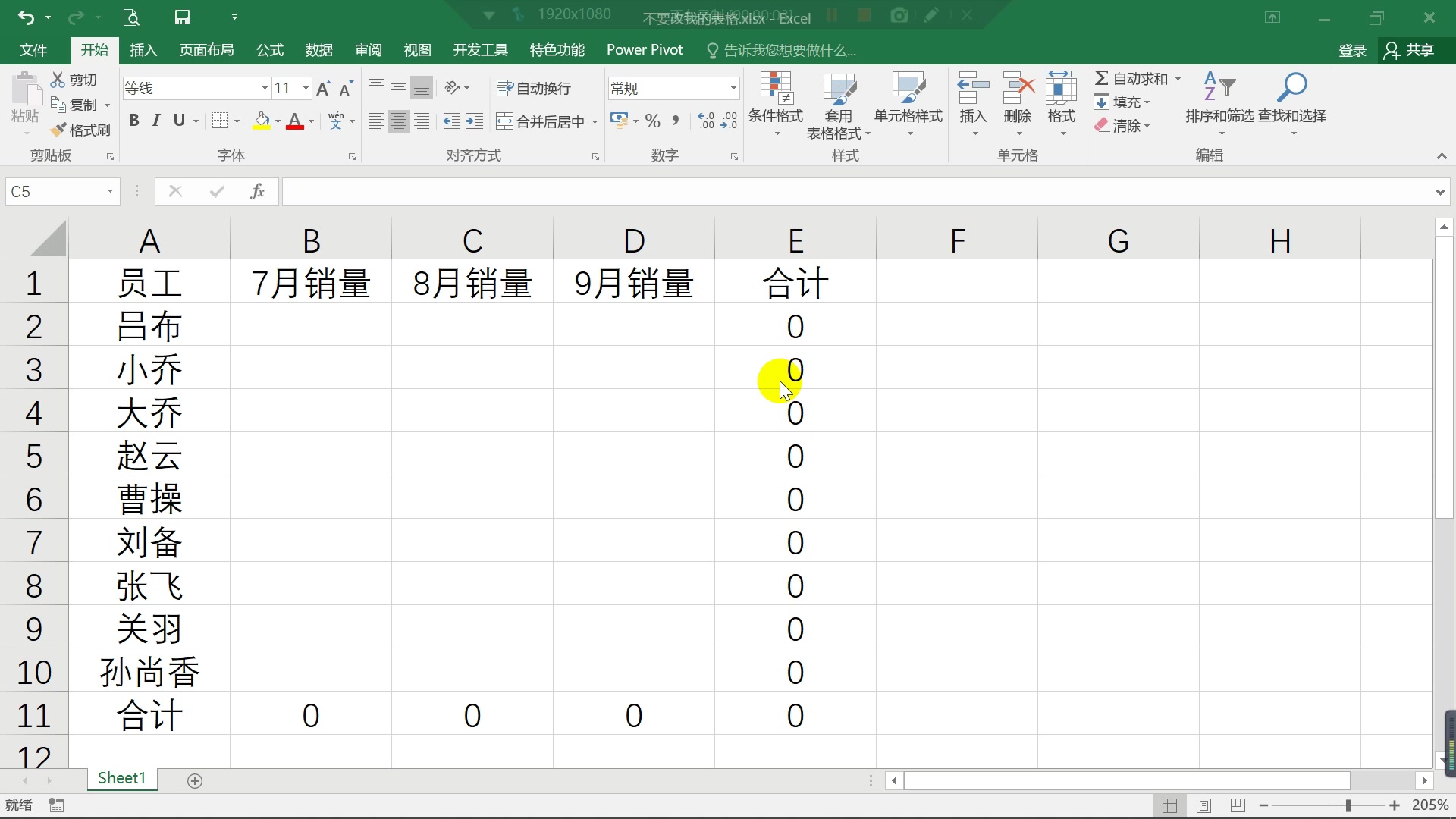
Task: Expand the number format combo box
Action: point(733,89)
